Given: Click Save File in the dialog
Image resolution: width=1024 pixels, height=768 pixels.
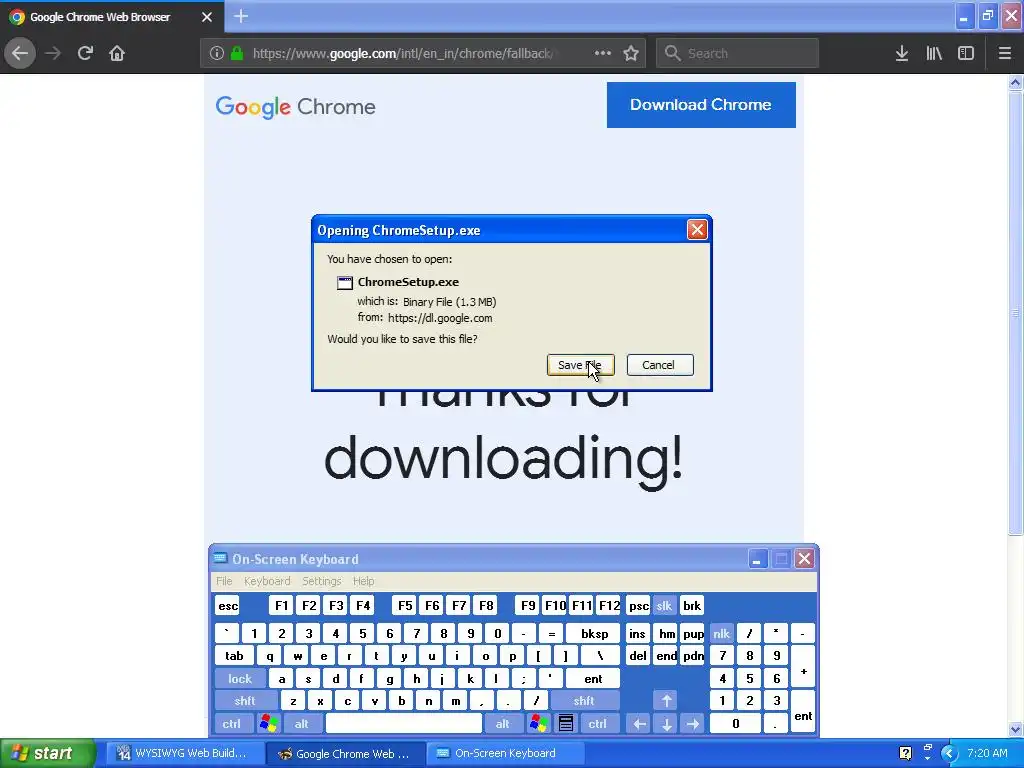Looking at the screenshot, I should (581, 365).
